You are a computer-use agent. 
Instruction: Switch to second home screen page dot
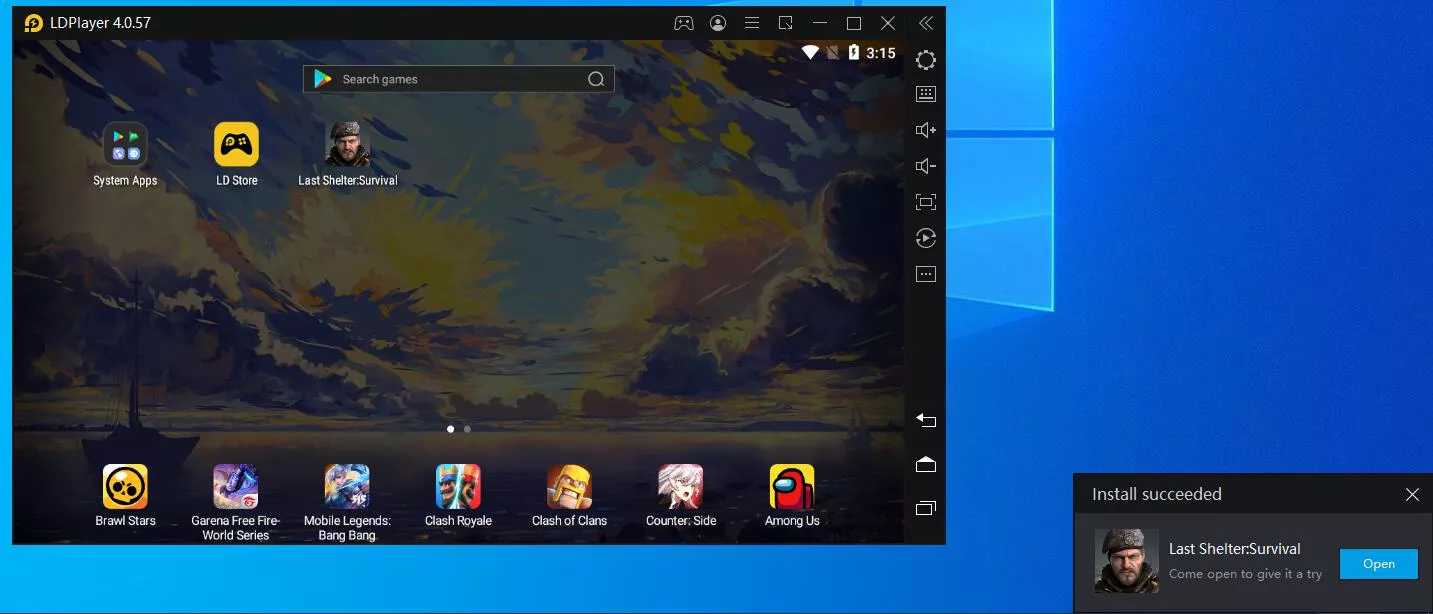[467, 429]
